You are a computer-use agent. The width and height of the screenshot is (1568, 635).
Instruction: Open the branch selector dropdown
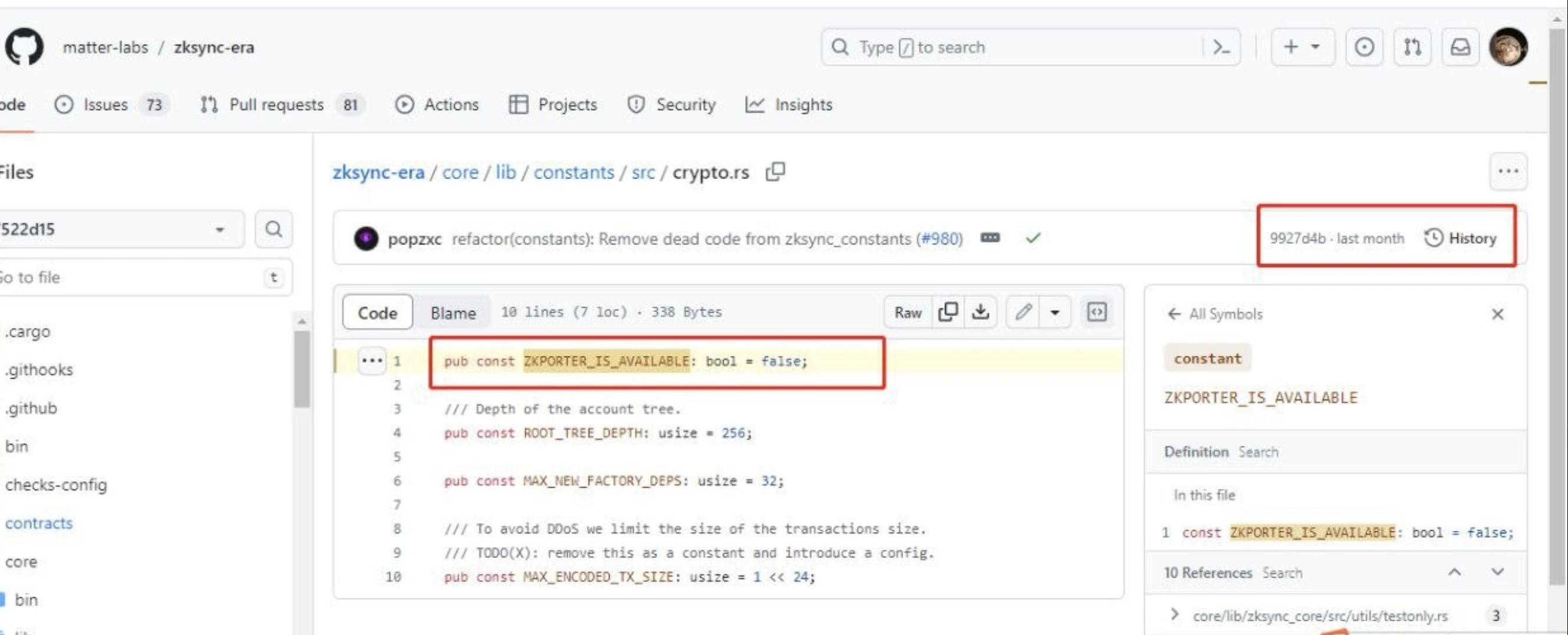point(219,229)
